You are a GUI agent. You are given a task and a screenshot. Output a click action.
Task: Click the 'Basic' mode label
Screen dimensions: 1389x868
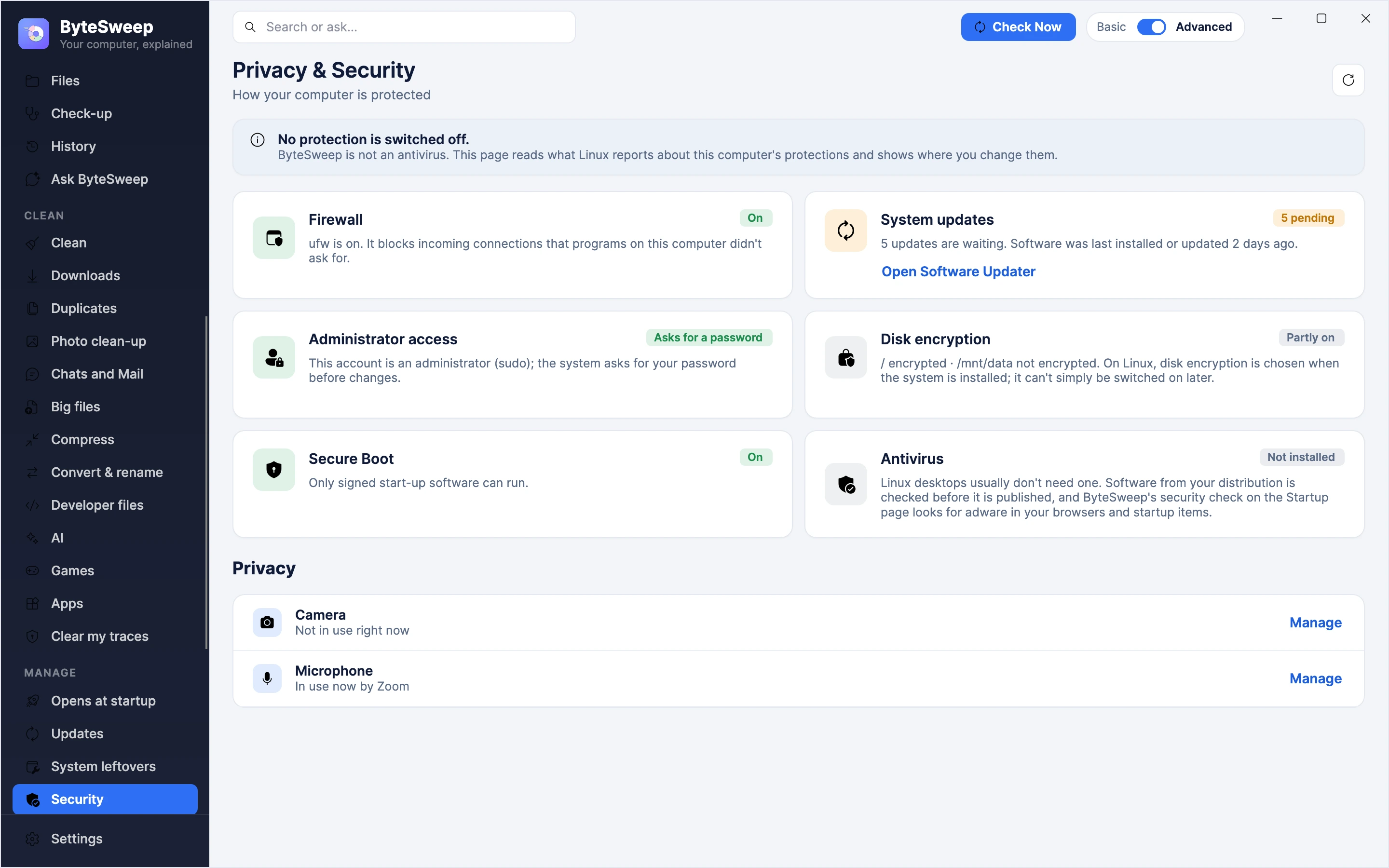point(1111,27)
